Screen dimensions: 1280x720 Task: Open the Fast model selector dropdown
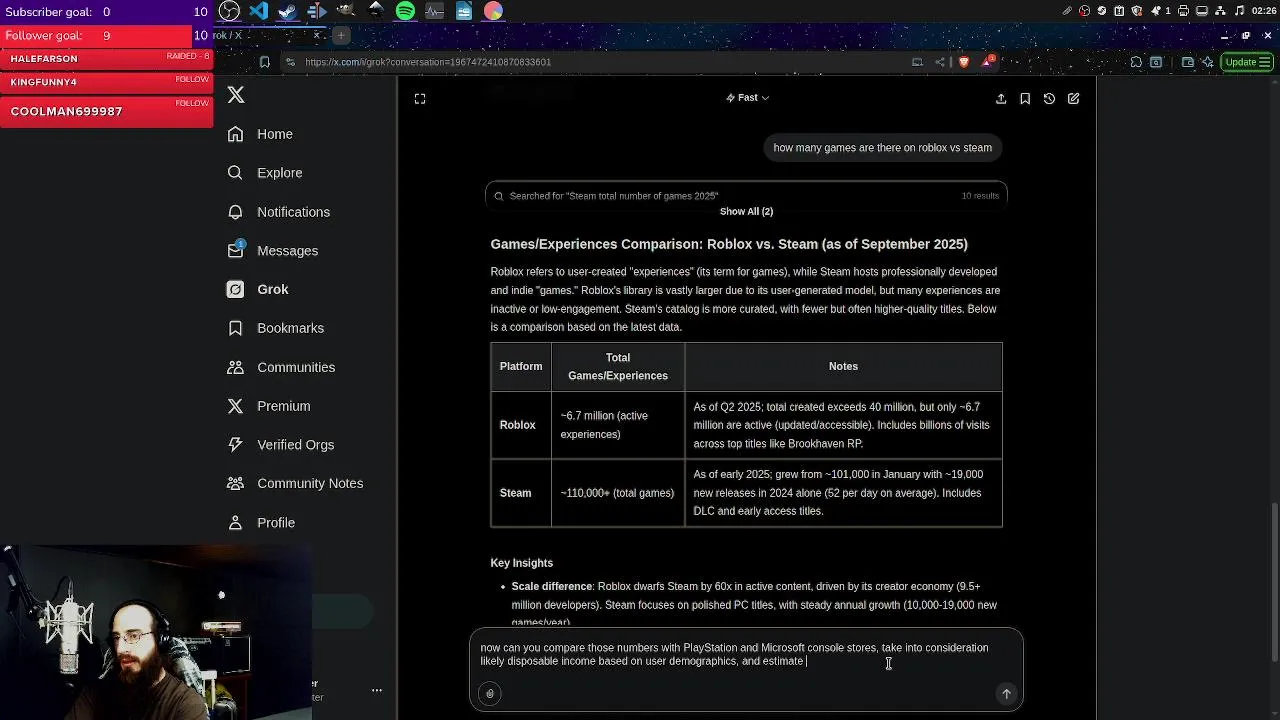coord(747,98)
